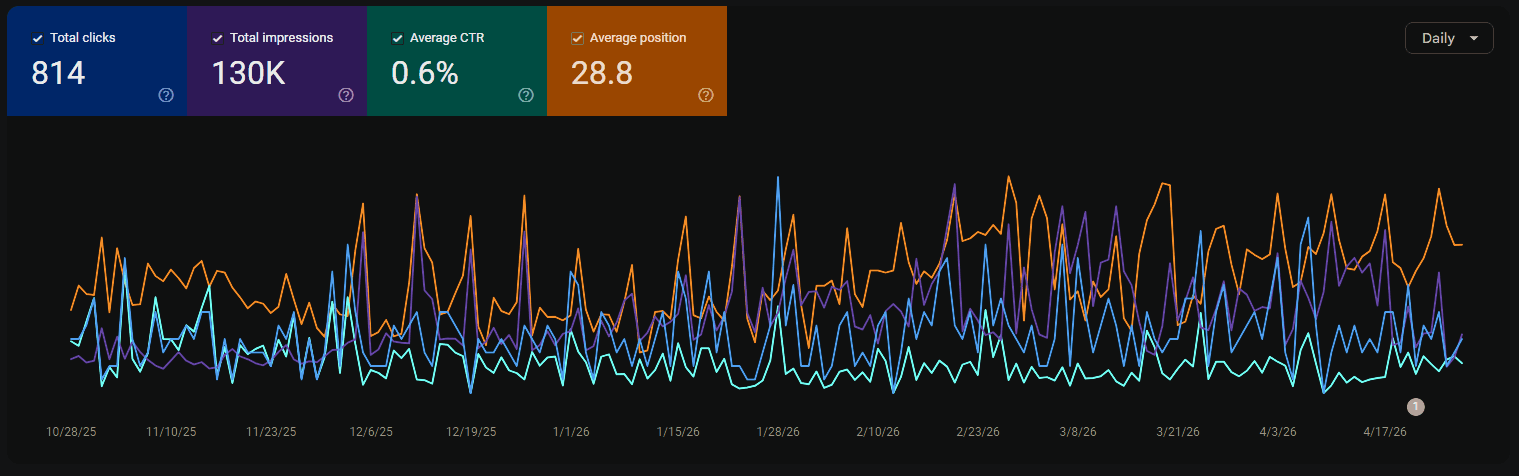1519x476 pixels.
Task: Click the 0.6% CTR value
Action: click(x=425, y=73)
